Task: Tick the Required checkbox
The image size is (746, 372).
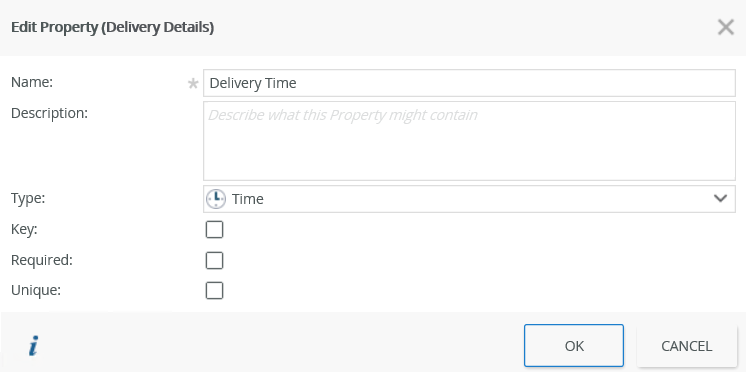Action: coord(214,261)
